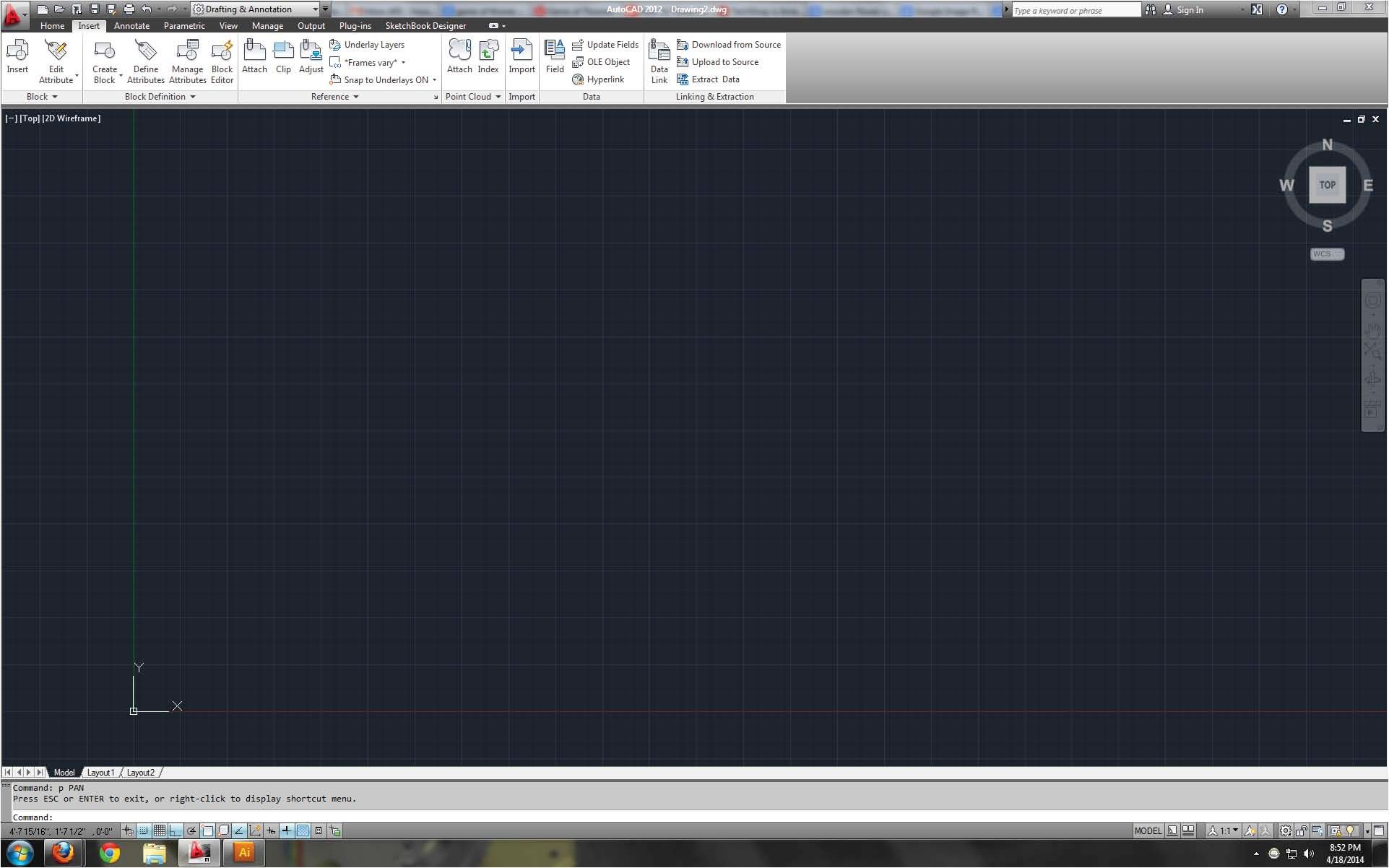This screenshot has height=868, width=1389.
Task: Insert a Field icon
Action: 555,51
